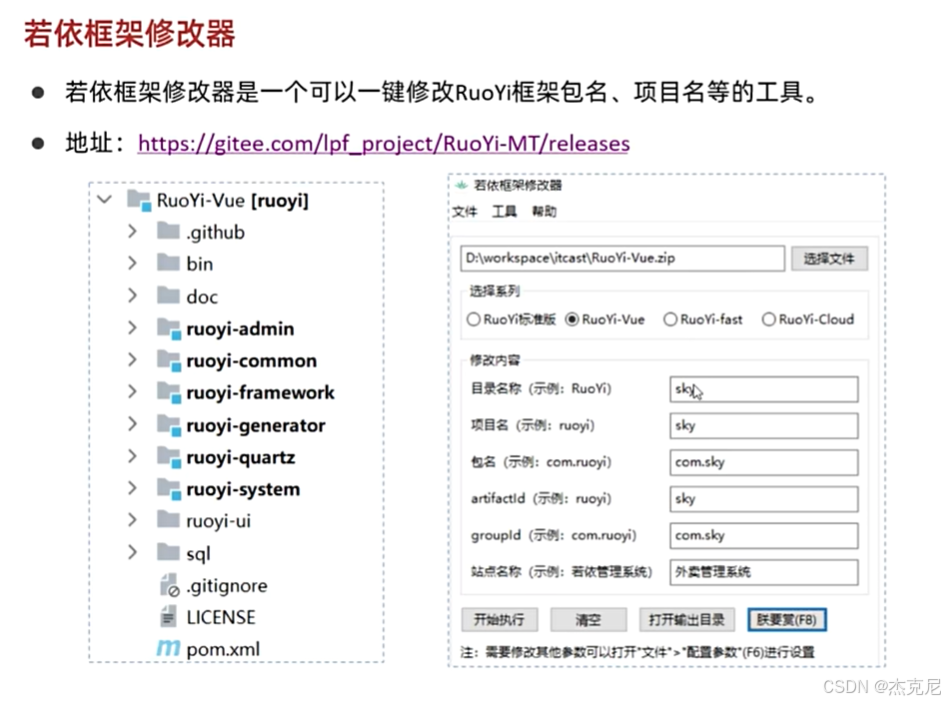
Task: Select the RuoYi-Vue radio button
Action: pos(572,319)
